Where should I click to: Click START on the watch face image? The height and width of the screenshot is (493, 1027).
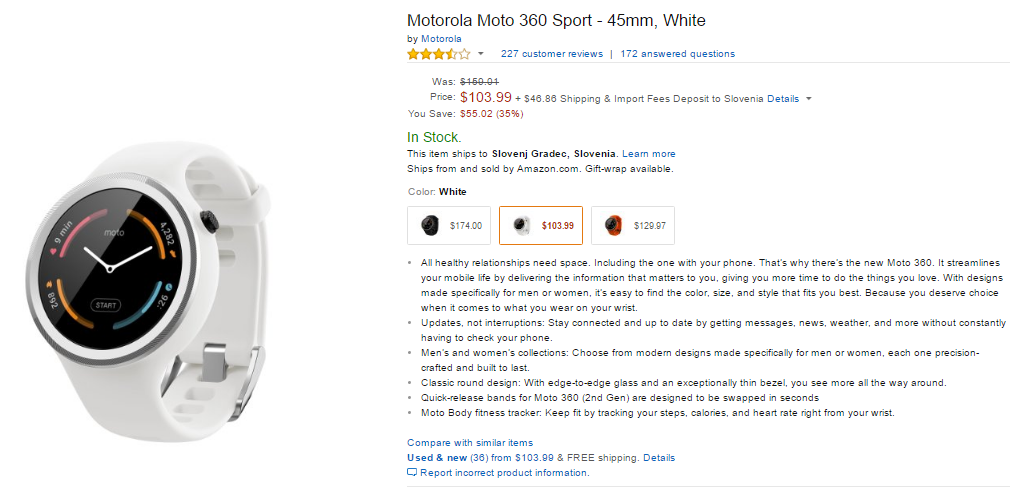coord(104,304)
